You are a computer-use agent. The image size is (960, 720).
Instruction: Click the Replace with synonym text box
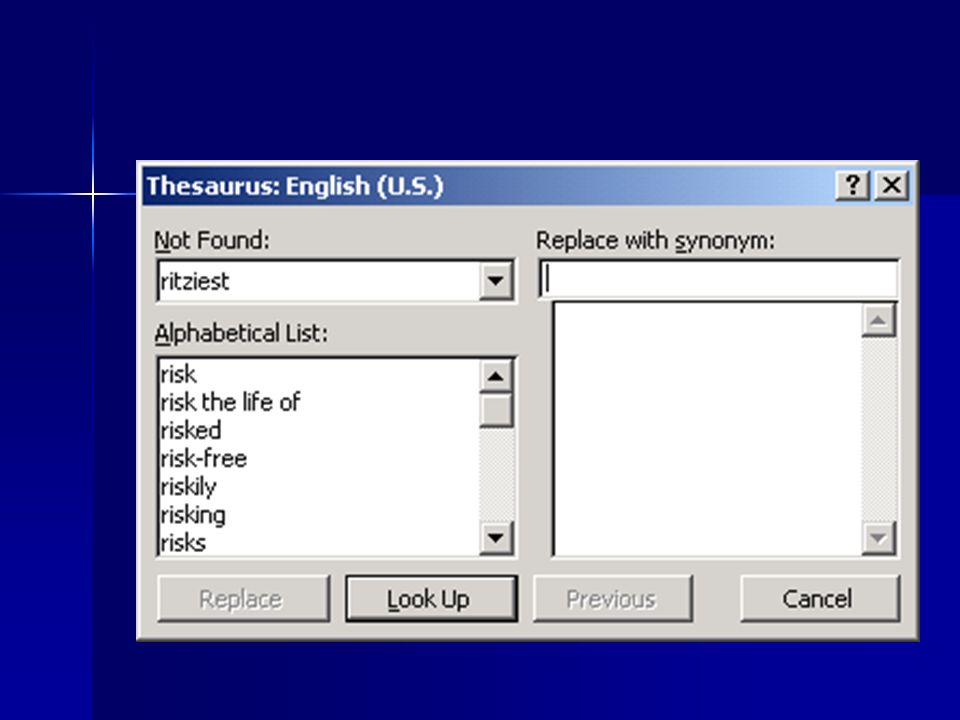pos(719,279)
